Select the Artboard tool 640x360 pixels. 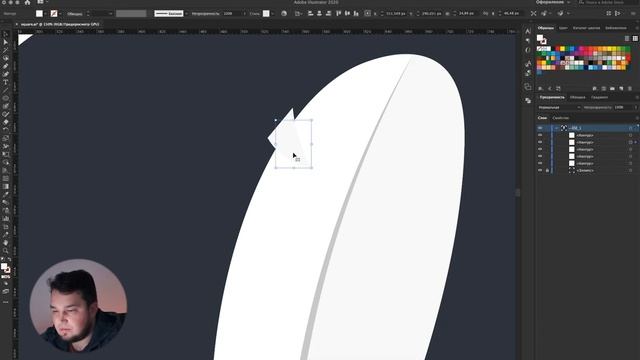5,227
